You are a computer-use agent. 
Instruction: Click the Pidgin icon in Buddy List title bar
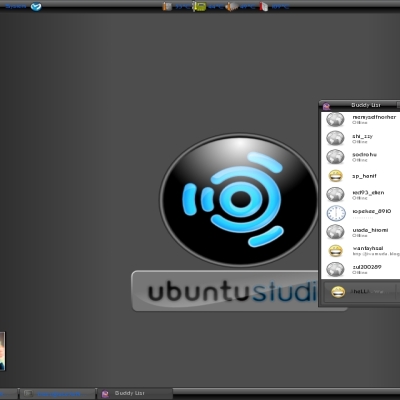click(326, 106)
